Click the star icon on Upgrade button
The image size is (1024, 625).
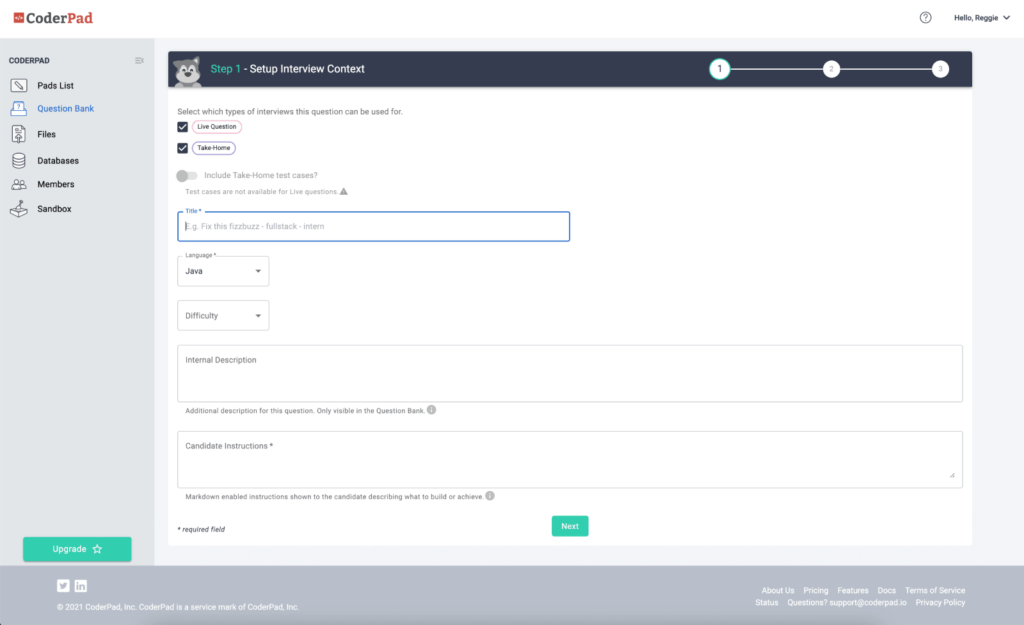(97, 549)
